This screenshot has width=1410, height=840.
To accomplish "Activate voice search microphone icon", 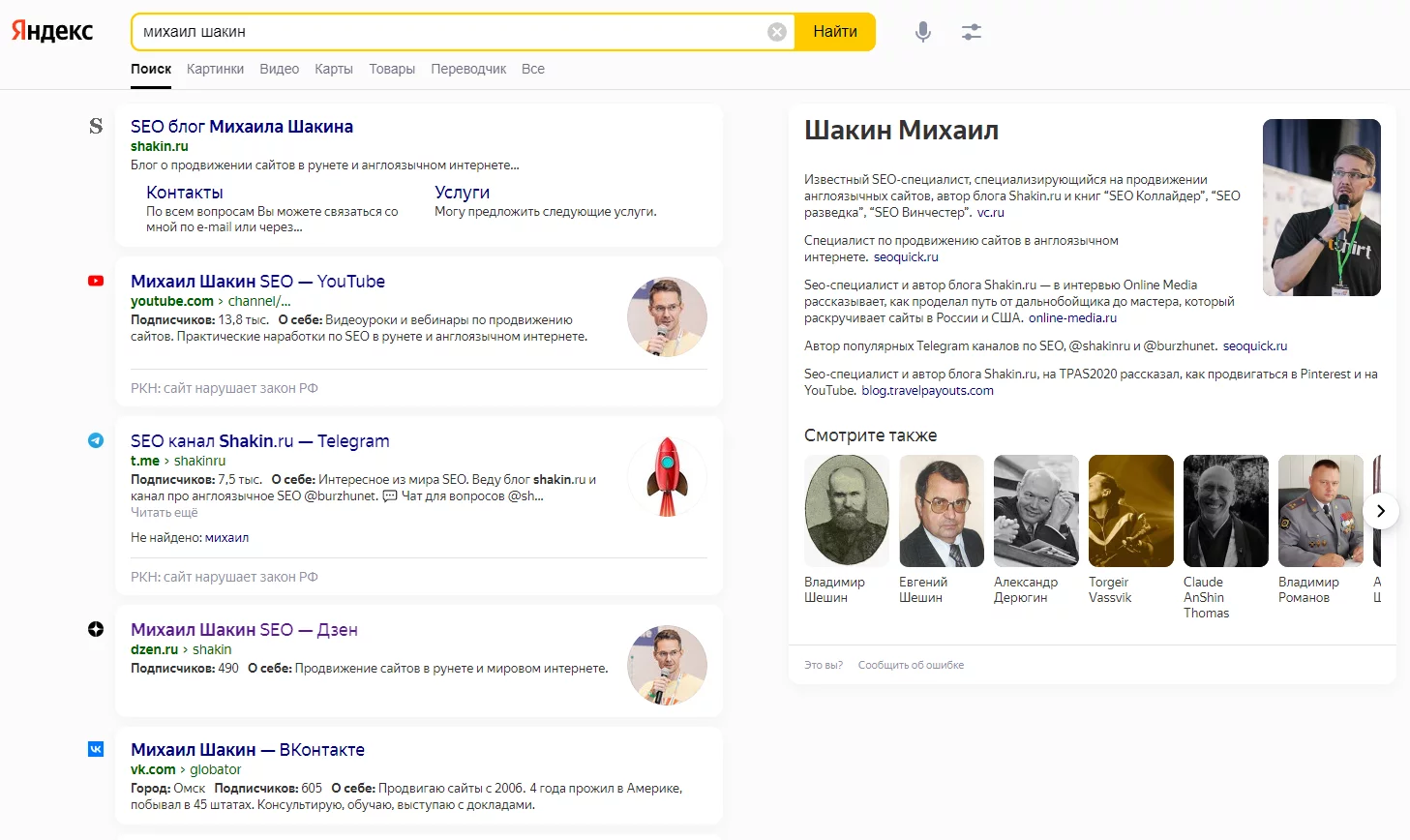I will point(923,32).
